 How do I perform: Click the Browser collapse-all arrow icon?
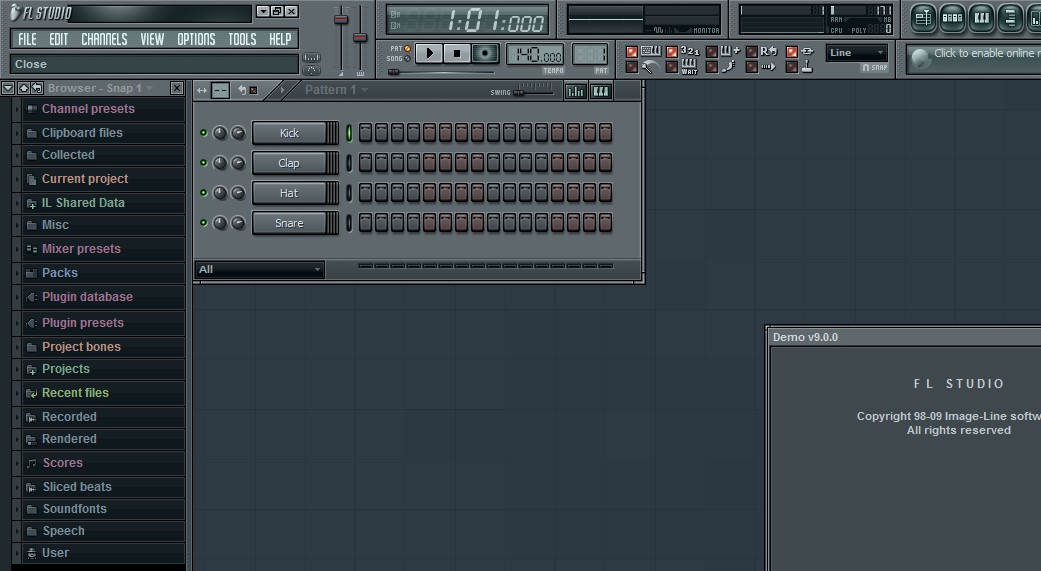coord(23,88)
